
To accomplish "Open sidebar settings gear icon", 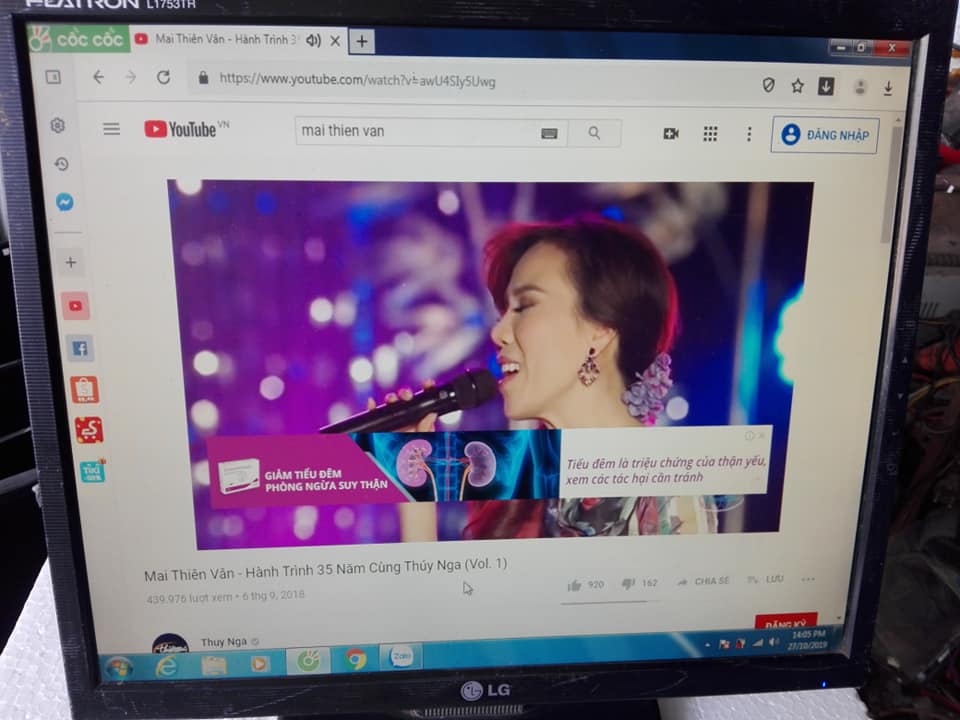I will tap(58, 125).
